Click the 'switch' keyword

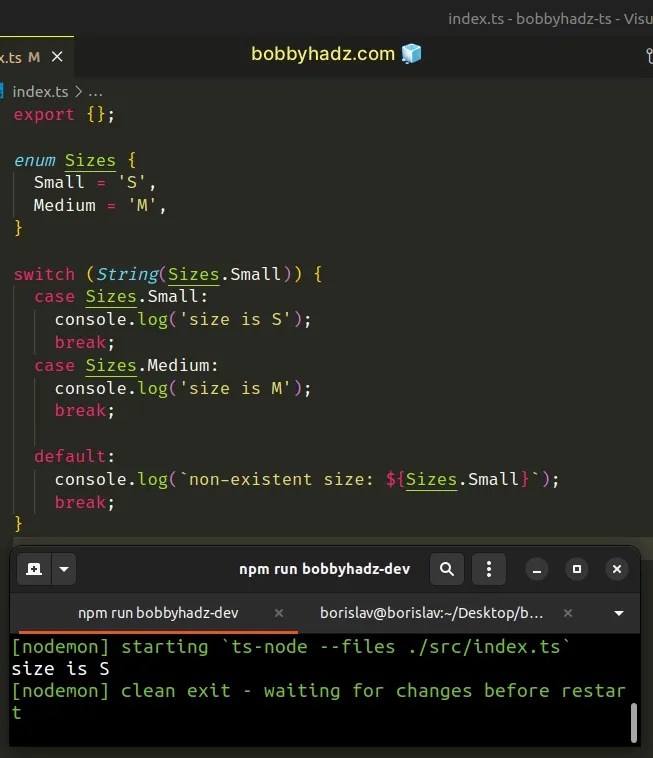(44, 274)
